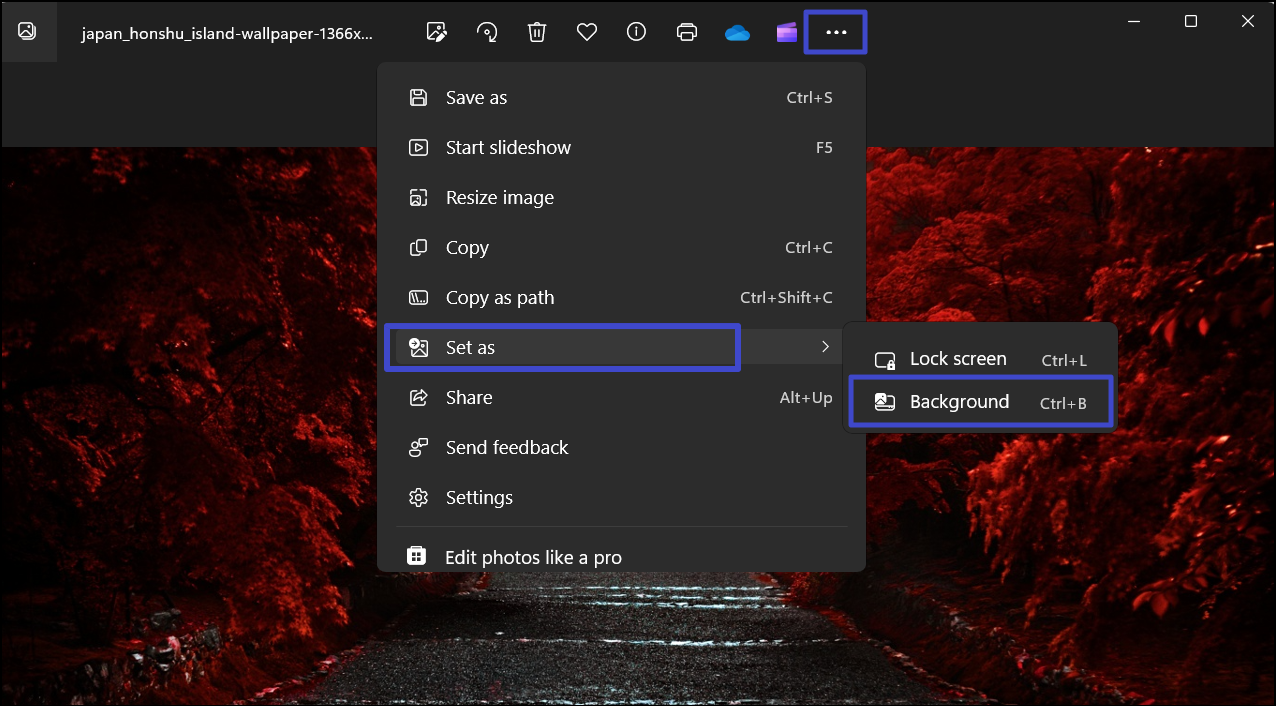The width and height of the screenshot is (1276, 706).
Task: Open the Clipchamp video editor icon
Action: pos(787,32)
